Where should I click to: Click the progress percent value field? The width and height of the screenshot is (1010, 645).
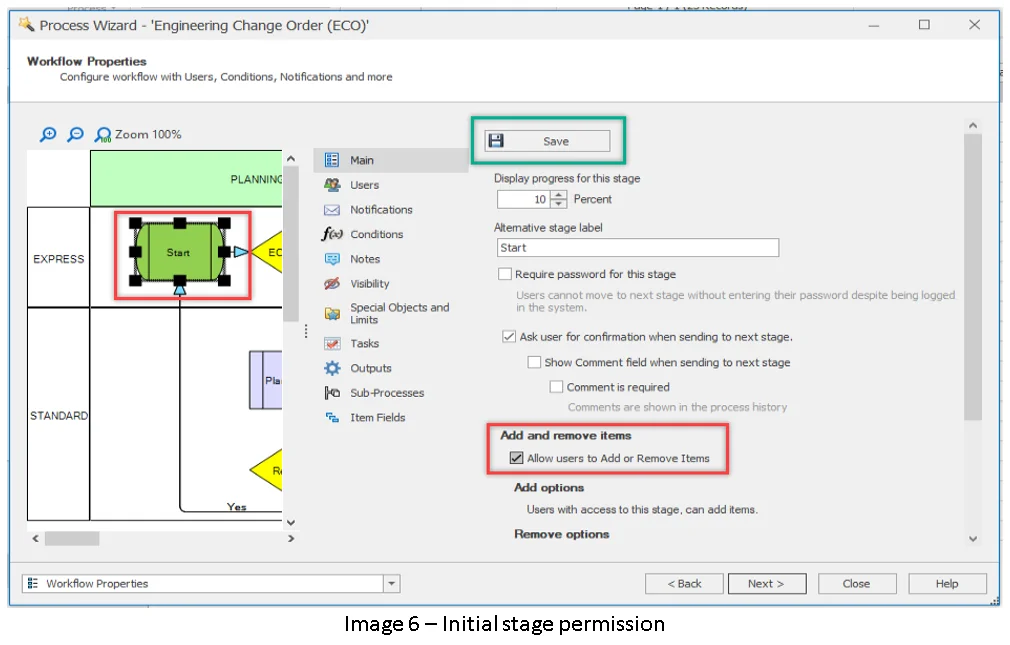point(524,199)
